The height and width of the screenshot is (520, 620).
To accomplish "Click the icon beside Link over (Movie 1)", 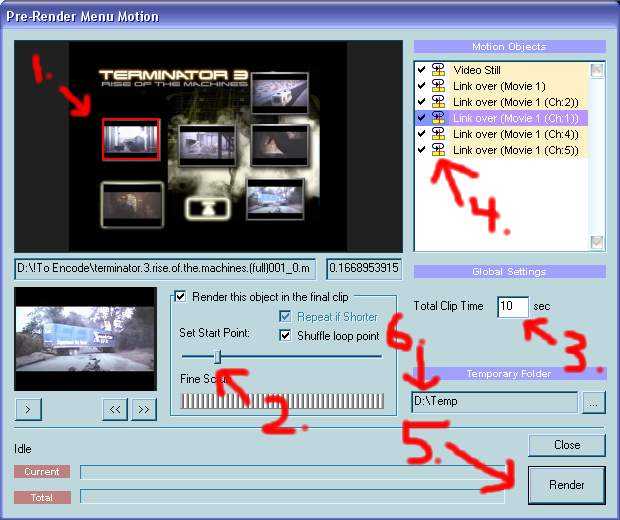I will click(x=438, y=86).
